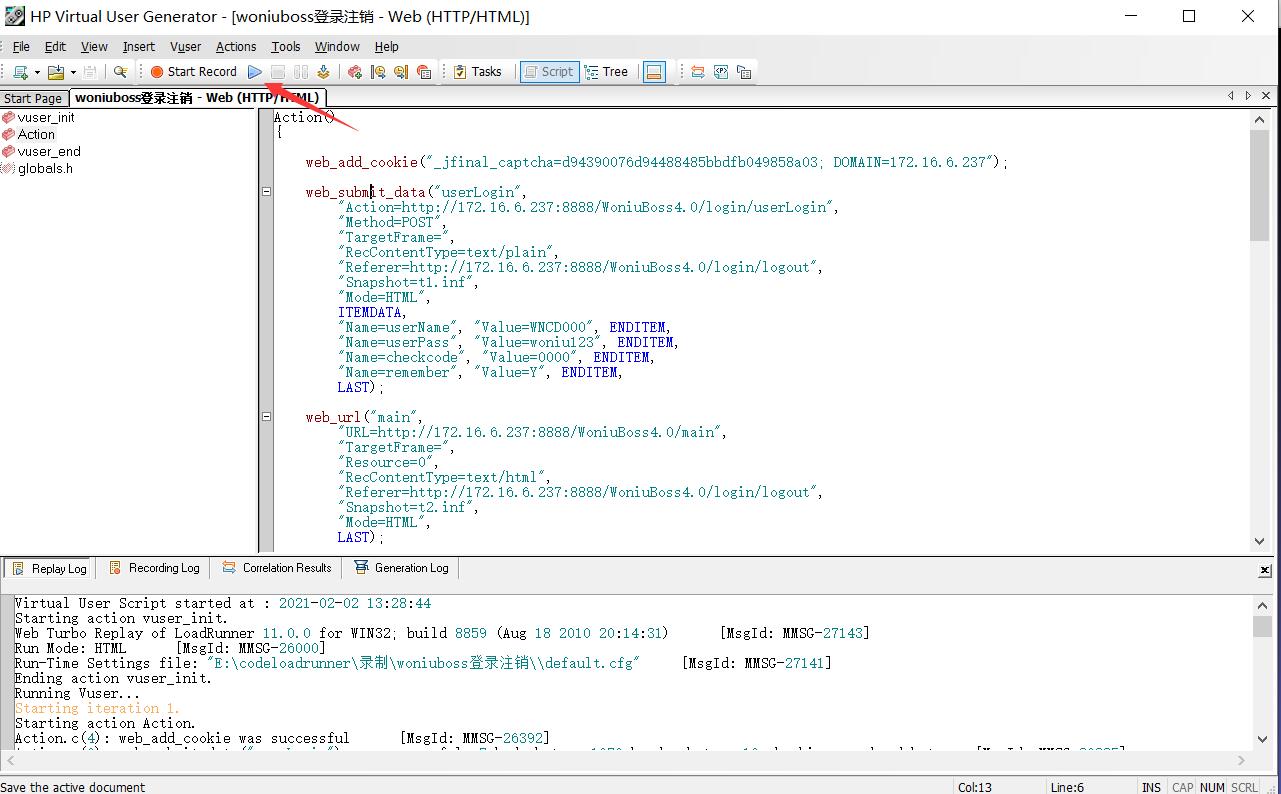Image resolution: width=1281 pixels, height=794 pixels.
Task: Open the View menu
Action: click(x=94, y=46)
